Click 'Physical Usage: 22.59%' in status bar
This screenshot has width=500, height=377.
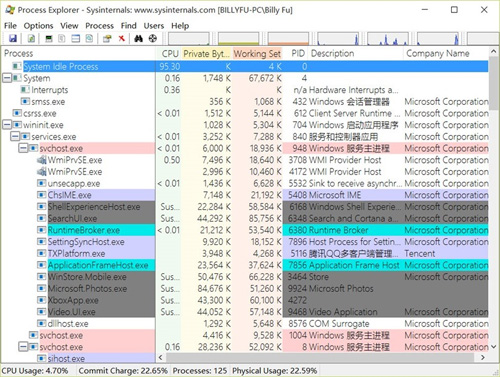coord(275,371)
